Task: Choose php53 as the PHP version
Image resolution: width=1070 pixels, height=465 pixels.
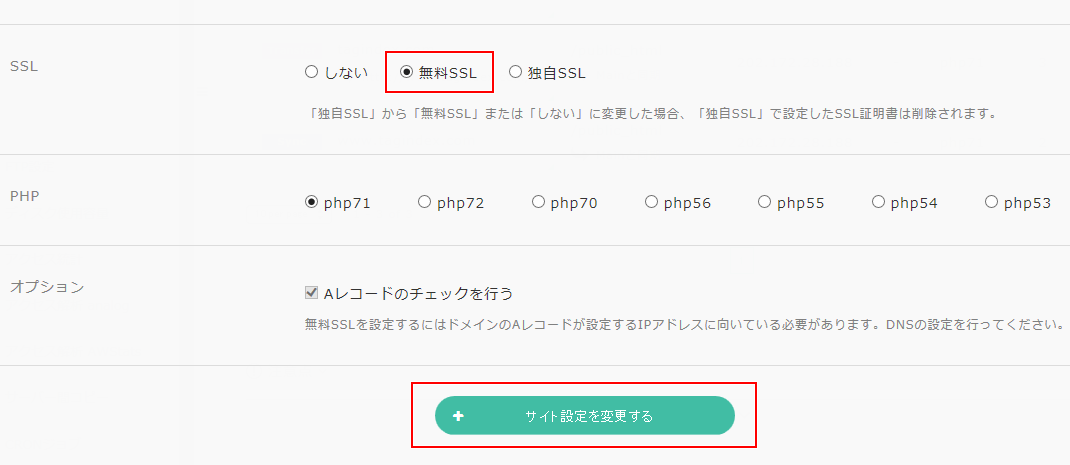Action: pos(991,202)
